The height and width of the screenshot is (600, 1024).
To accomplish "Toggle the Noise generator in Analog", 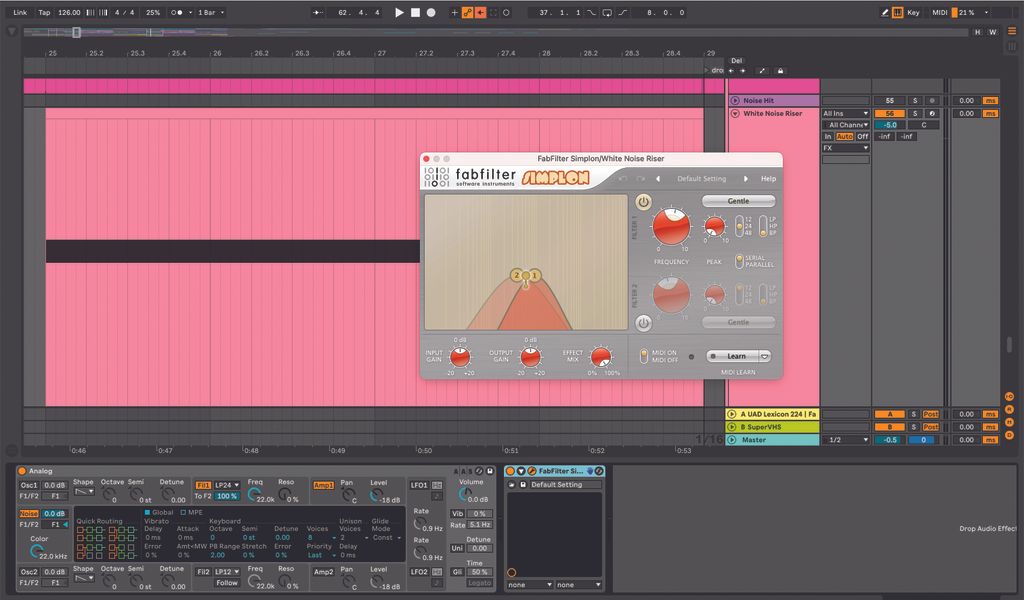I will (28, 514).
